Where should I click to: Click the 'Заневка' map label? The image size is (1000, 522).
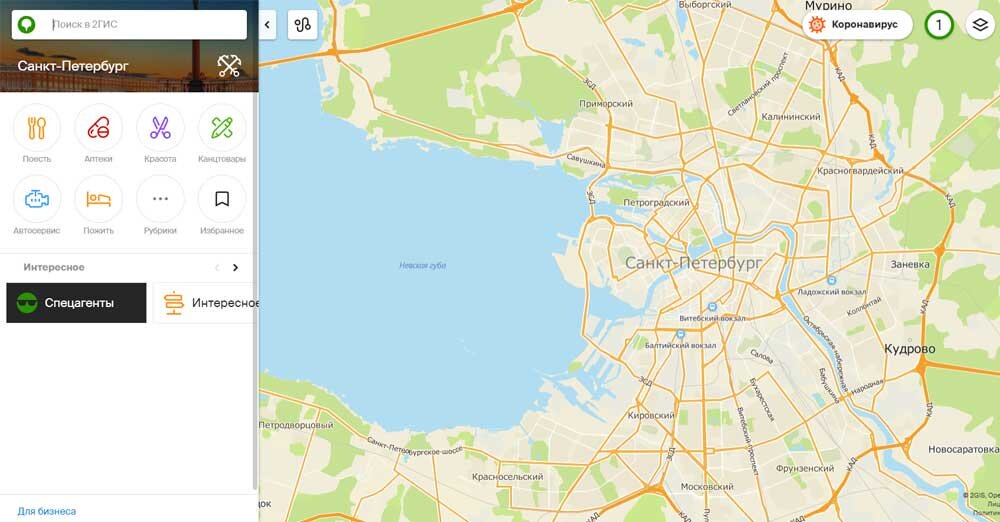click(x=910, y=264)
